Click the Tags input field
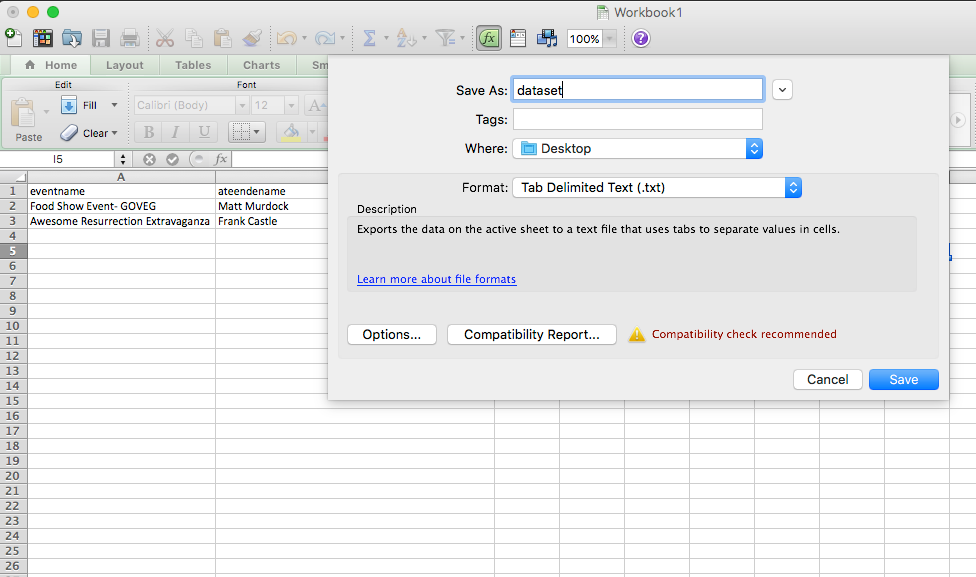 637,119
